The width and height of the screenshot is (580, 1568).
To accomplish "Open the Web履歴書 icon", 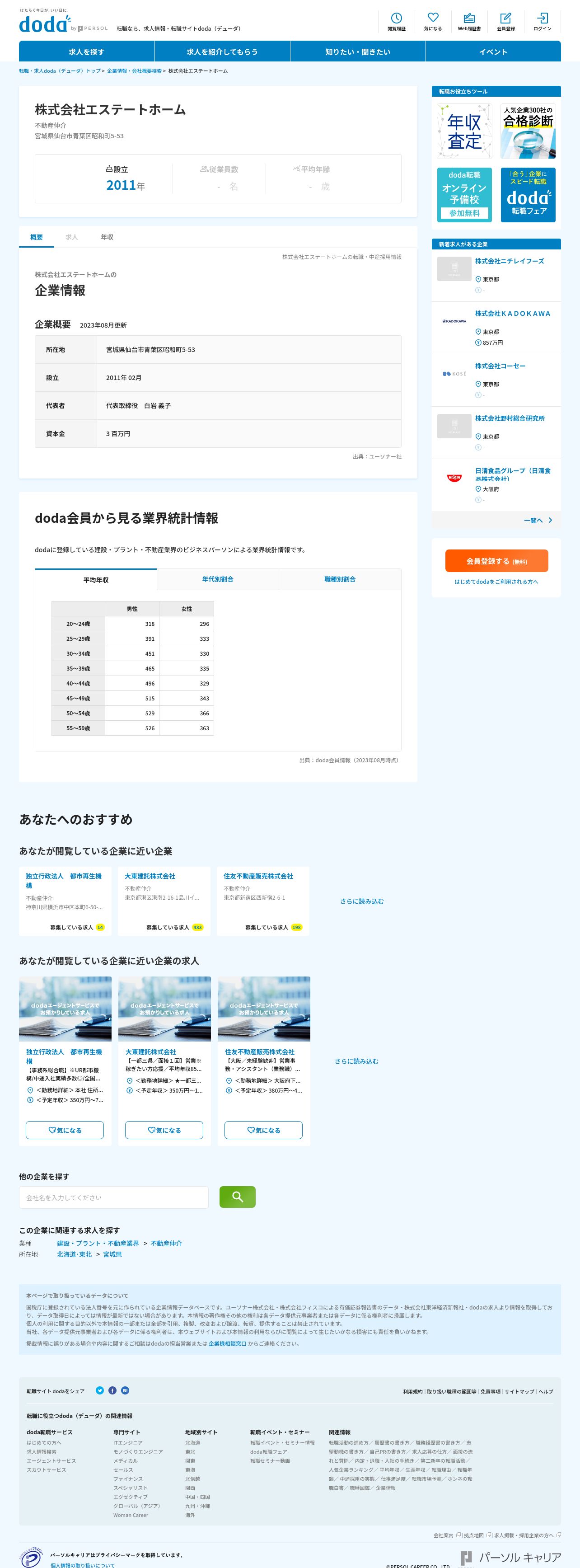I will click(469, 21).
